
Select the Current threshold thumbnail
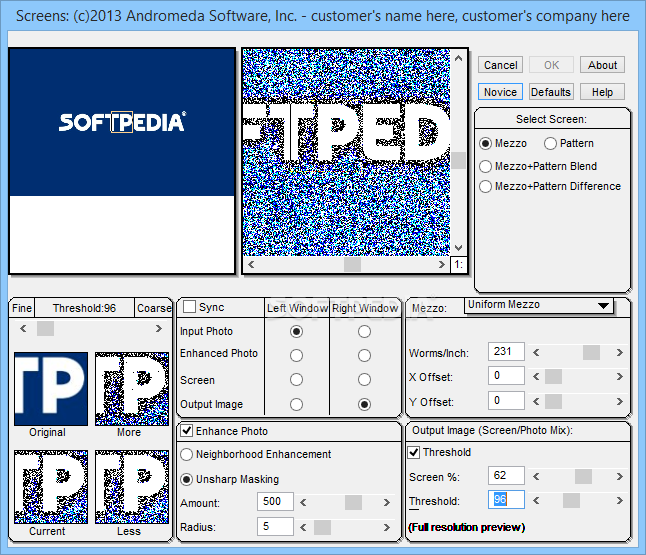51,487
